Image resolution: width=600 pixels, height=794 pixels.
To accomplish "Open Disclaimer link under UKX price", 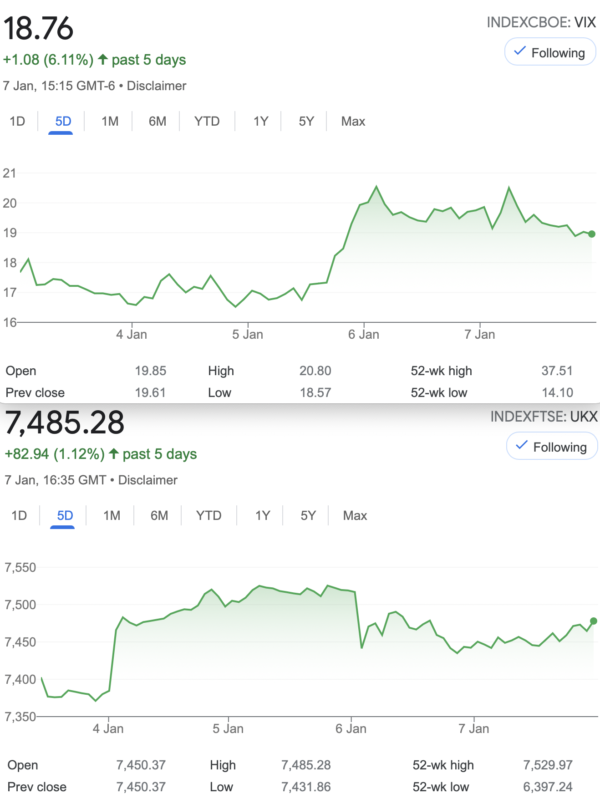I will coord(148,480).
